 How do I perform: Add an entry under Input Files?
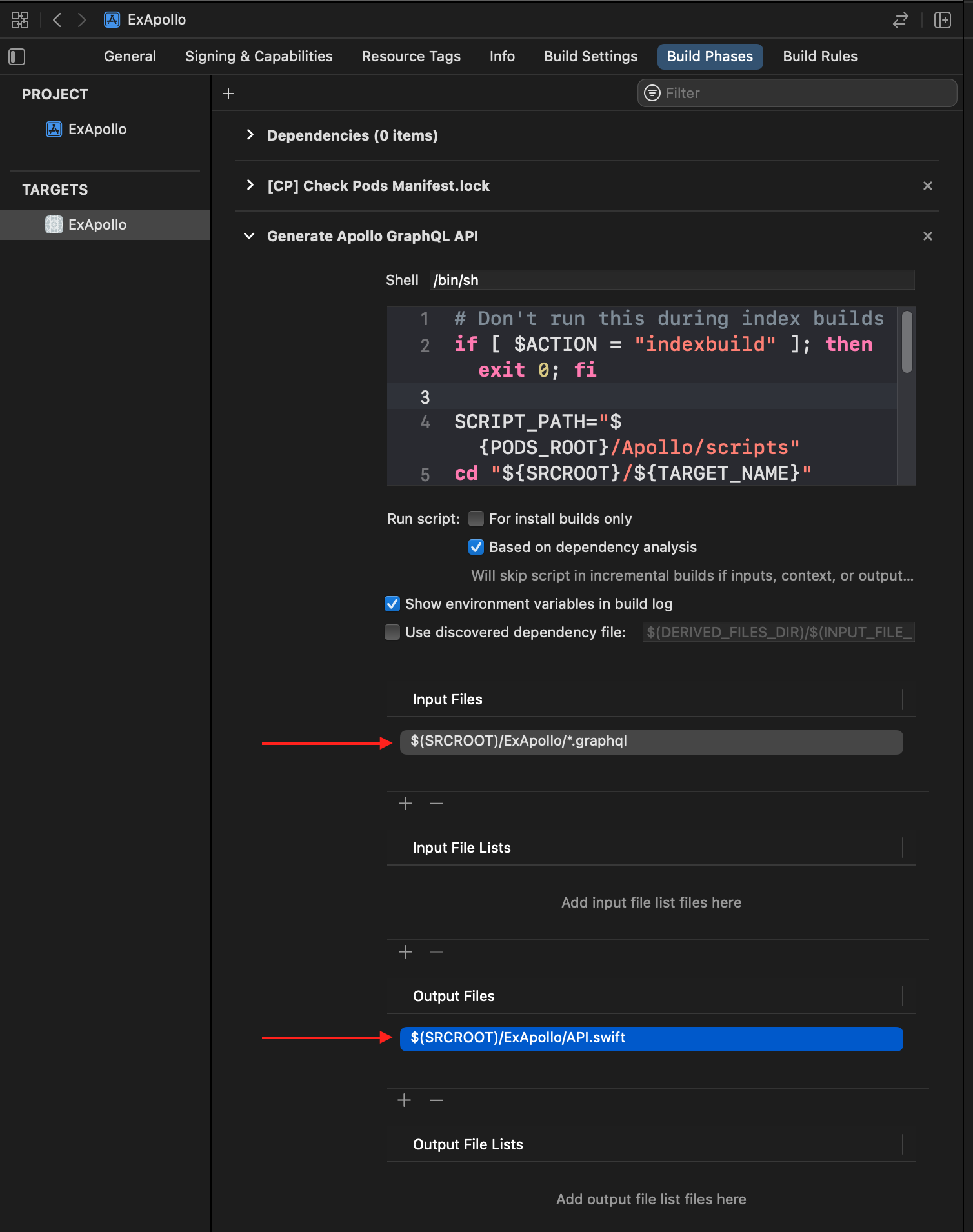(405, 804)
